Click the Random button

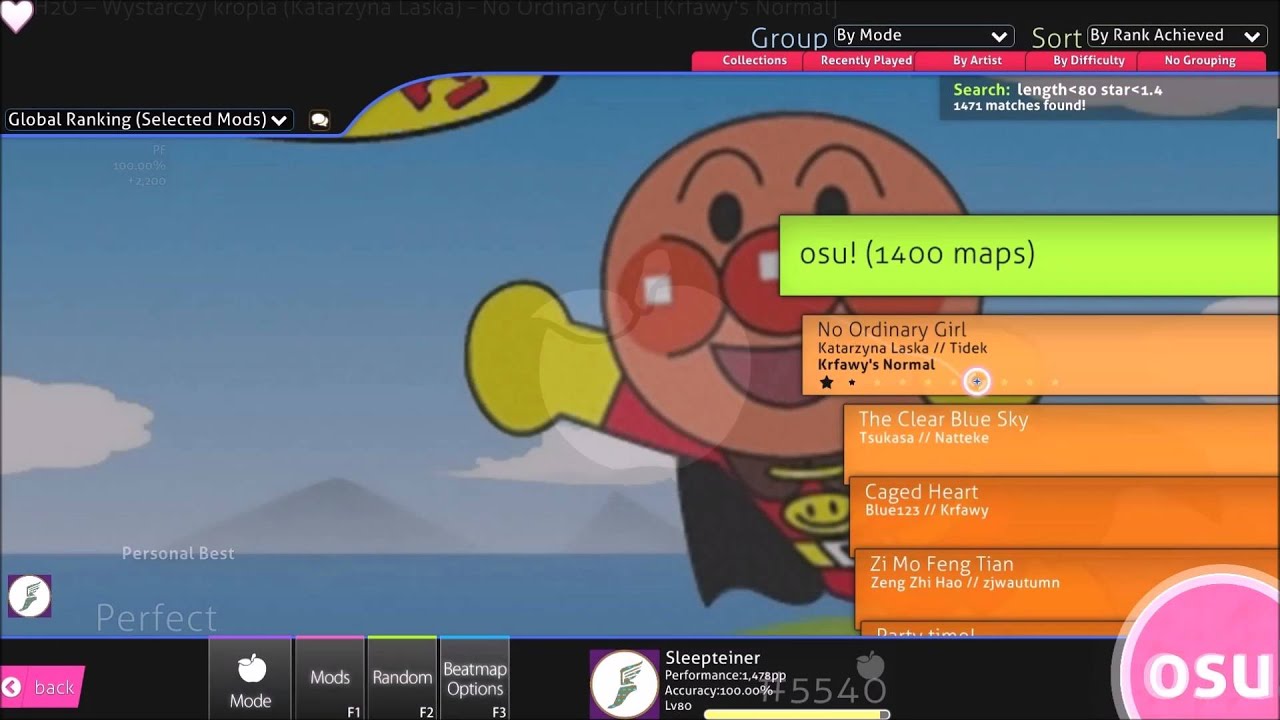coord(402,679)
